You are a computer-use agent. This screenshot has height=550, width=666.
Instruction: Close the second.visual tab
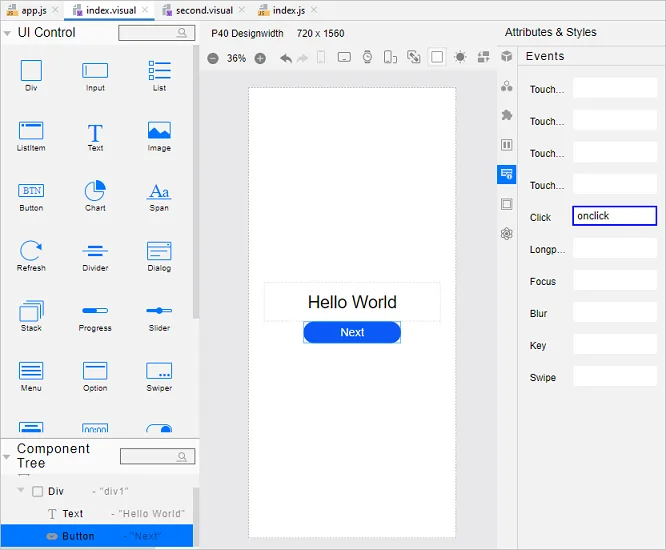(242, 10)
